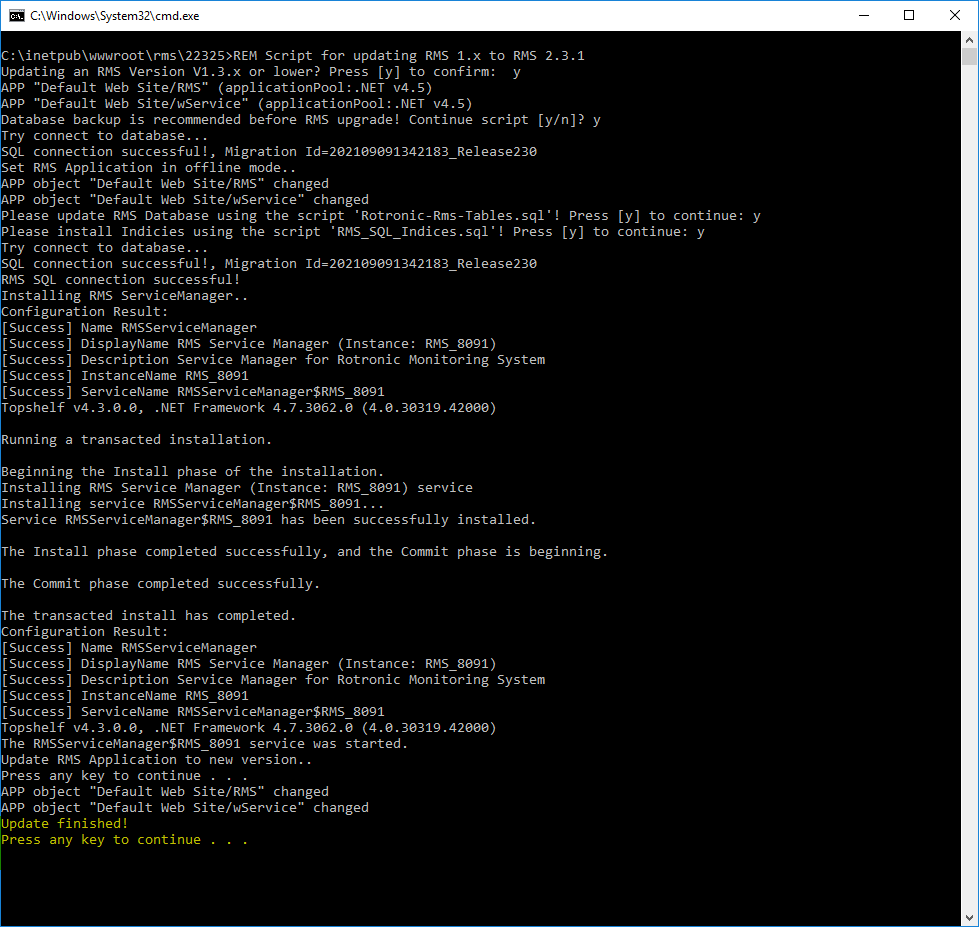
Task: Click the line 'The RMSServiceManager$RMS_8091 service was started.'
Action: point(204,743)
